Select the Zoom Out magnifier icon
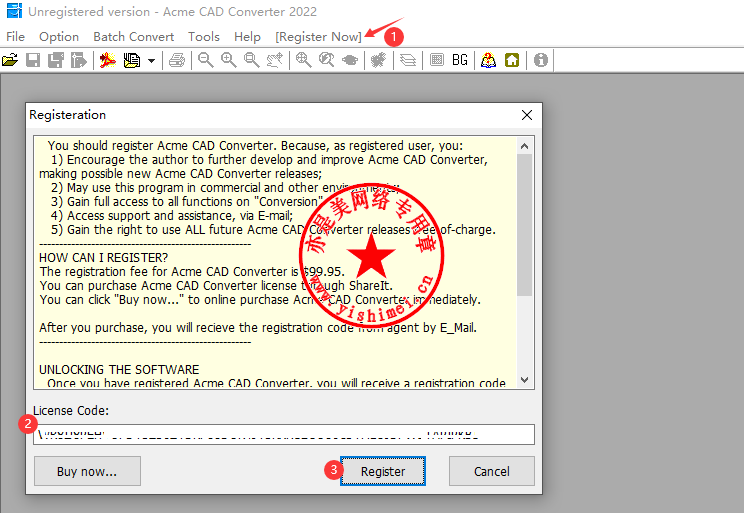744x513 pixels. coord(205,60)
